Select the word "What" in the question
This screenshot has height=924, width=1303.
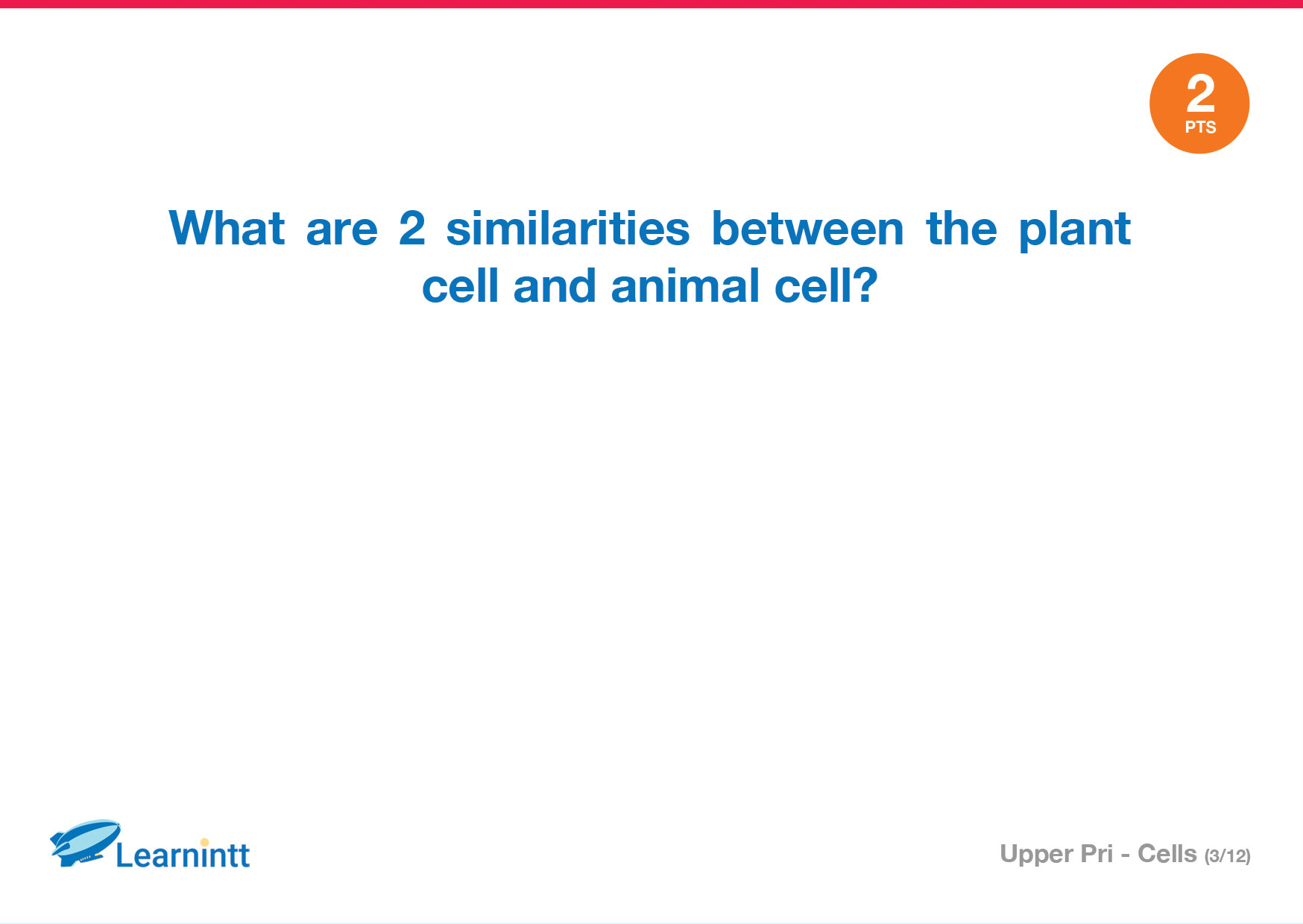(227, 228)
